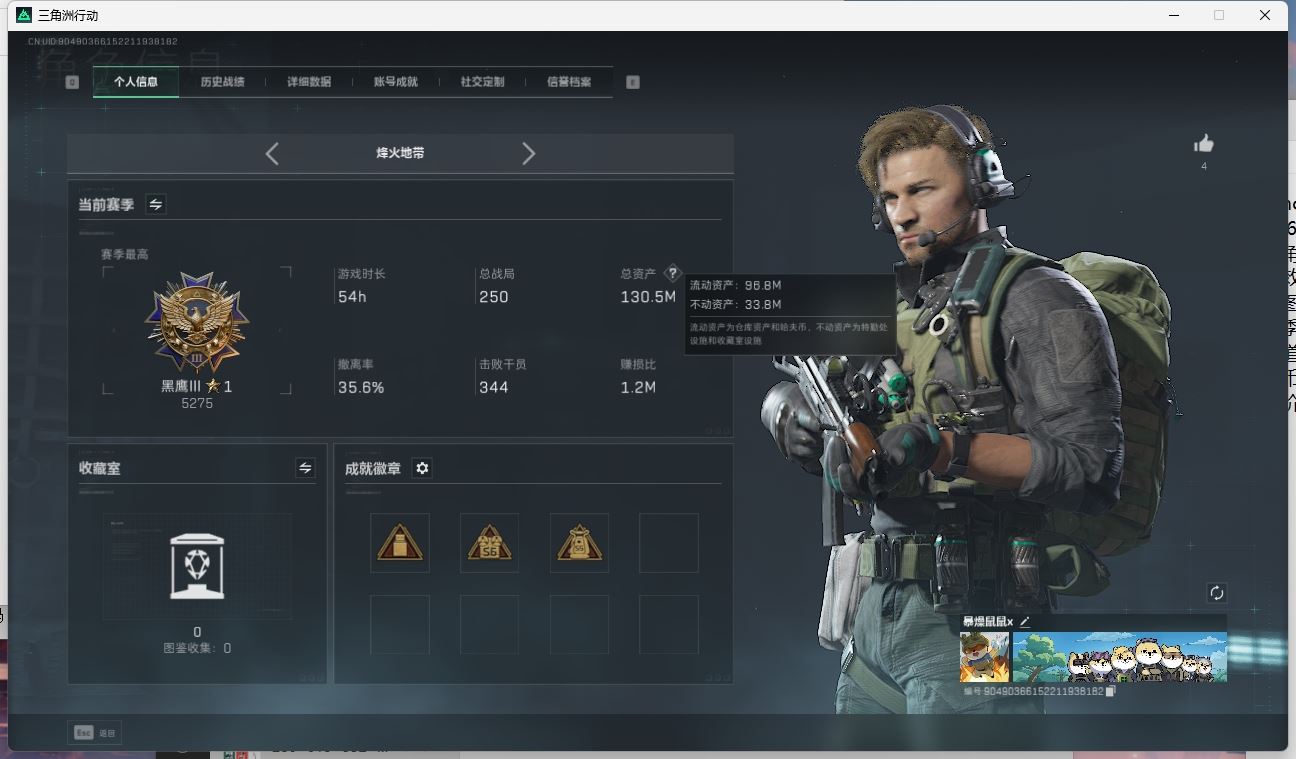Click the hamster squad banner image
This screenshot has width=1296, height=759.
(1119, 657)
